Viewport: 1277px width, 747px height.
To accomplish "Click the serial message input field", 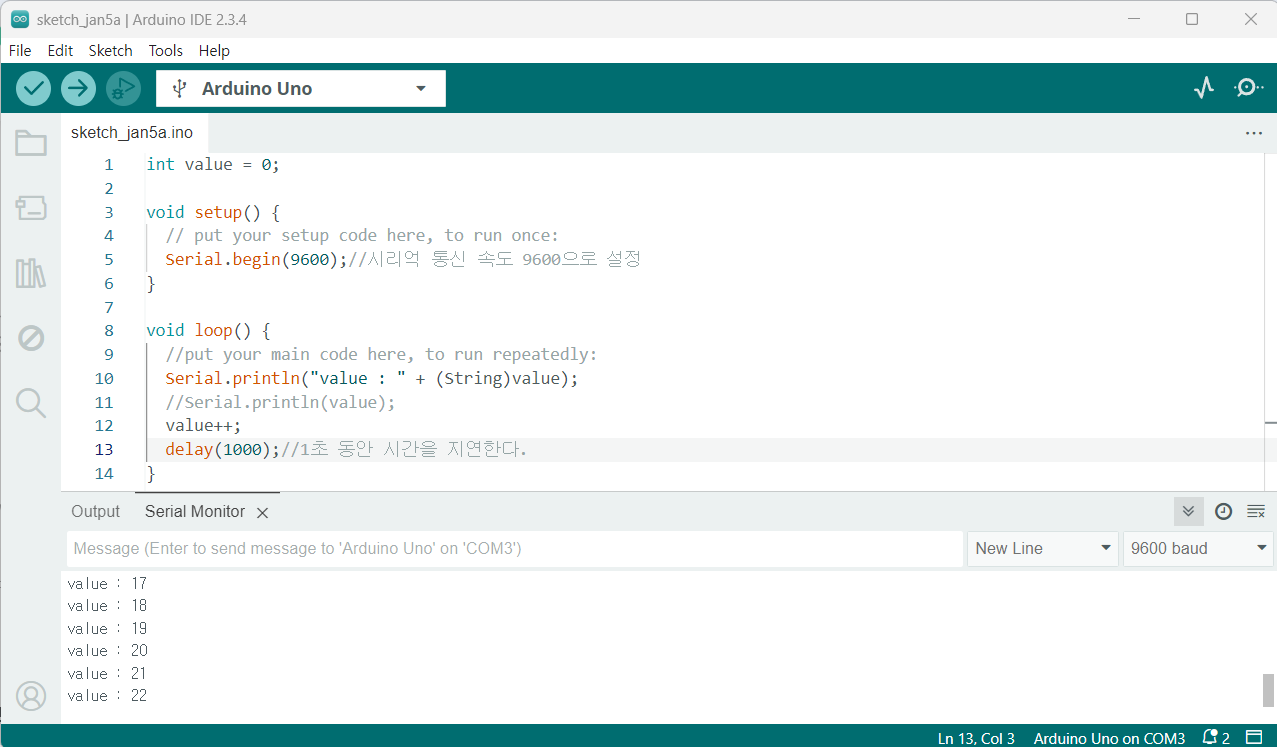I will 515,548.
